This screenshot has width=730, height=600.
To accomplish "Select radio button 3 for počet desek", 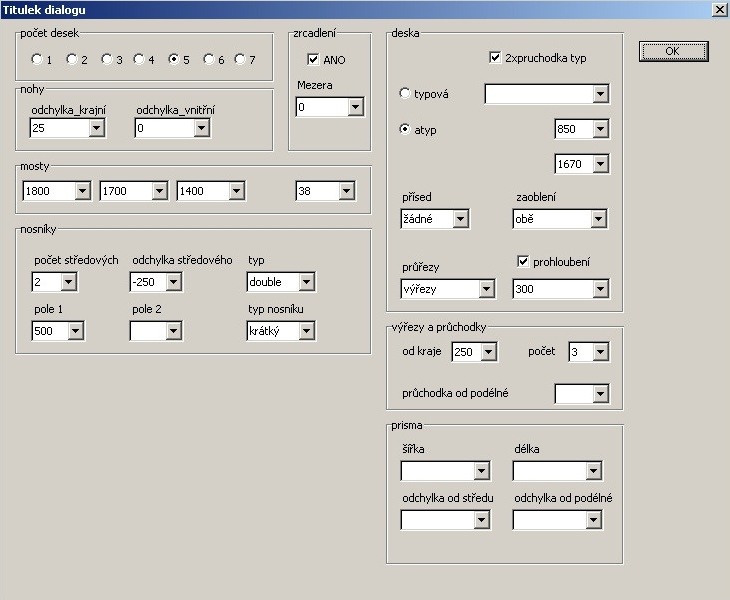I will coord(107,59).
